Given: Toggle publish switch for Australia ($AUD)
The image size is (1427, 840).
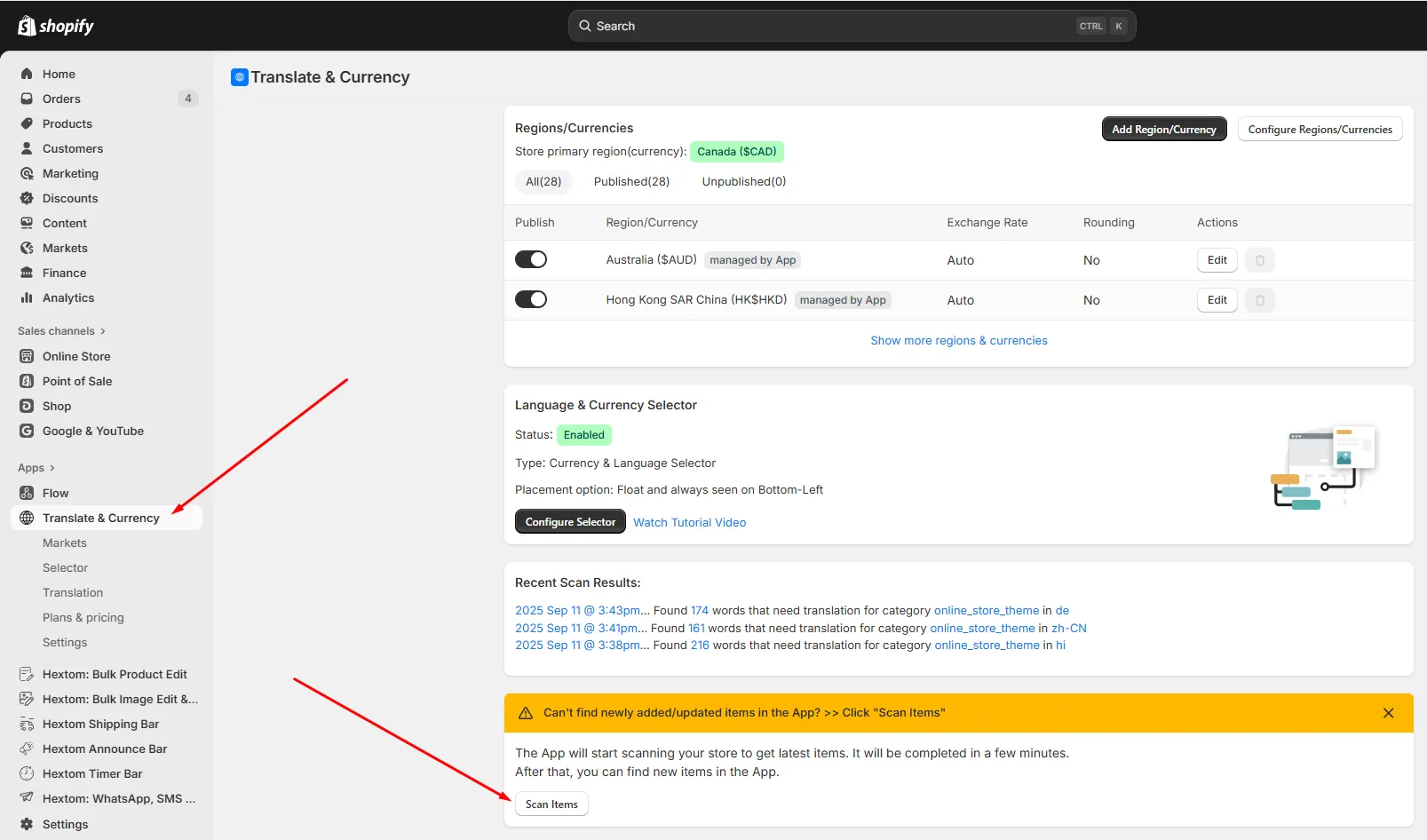Looking at the screenshot, I should coord(531,259).
